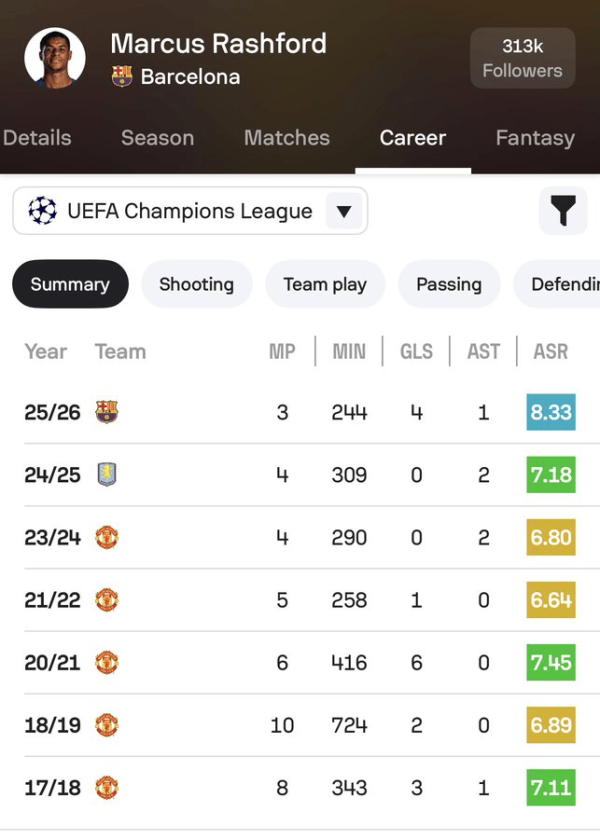600x839 pixels.
Task: Click Marcus Rashford's profile photo
Action: [55, 58]
